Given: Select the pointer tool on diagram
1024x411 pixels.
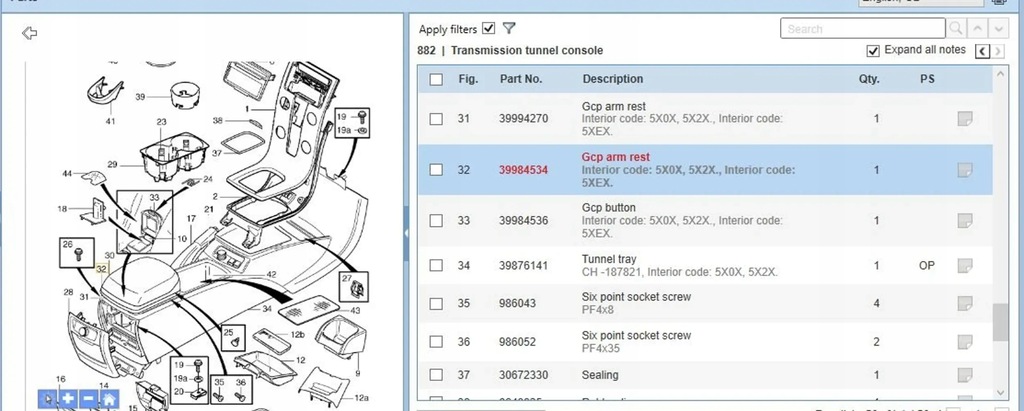Looking at the screenshot, I should point(47,398).
